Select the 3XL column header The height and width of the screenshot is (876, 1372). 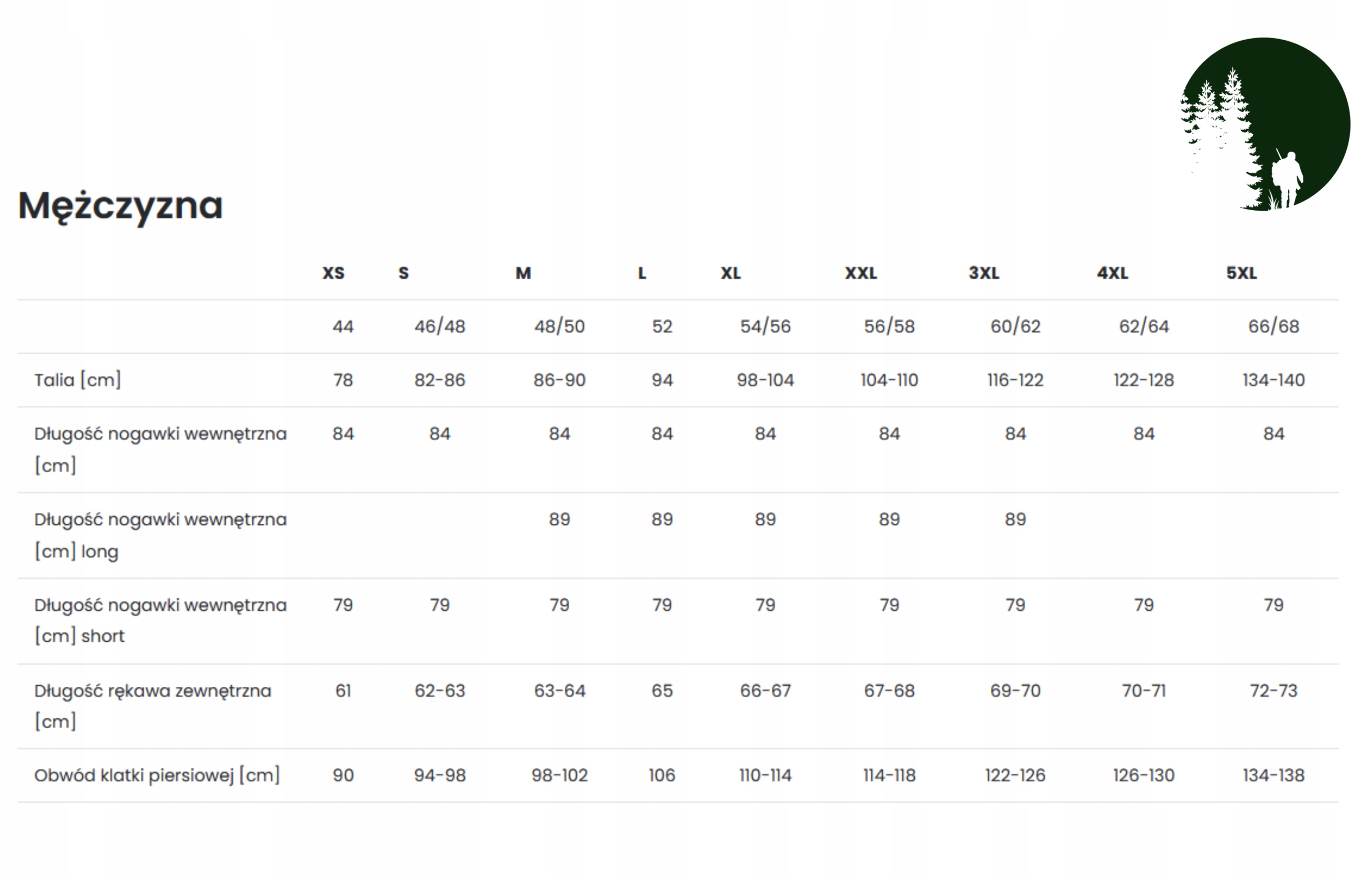point(984,273)
